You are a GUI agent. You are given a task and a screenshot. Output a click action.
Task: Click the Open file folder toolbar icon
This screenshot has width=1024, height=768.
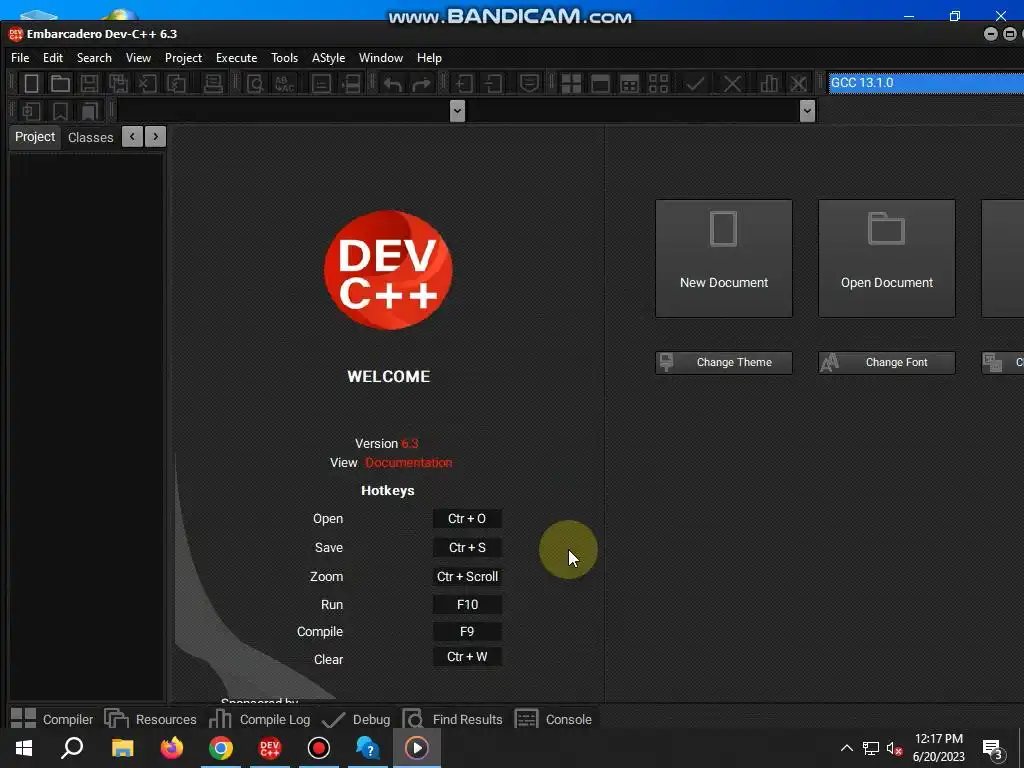[x=60, y=83]
